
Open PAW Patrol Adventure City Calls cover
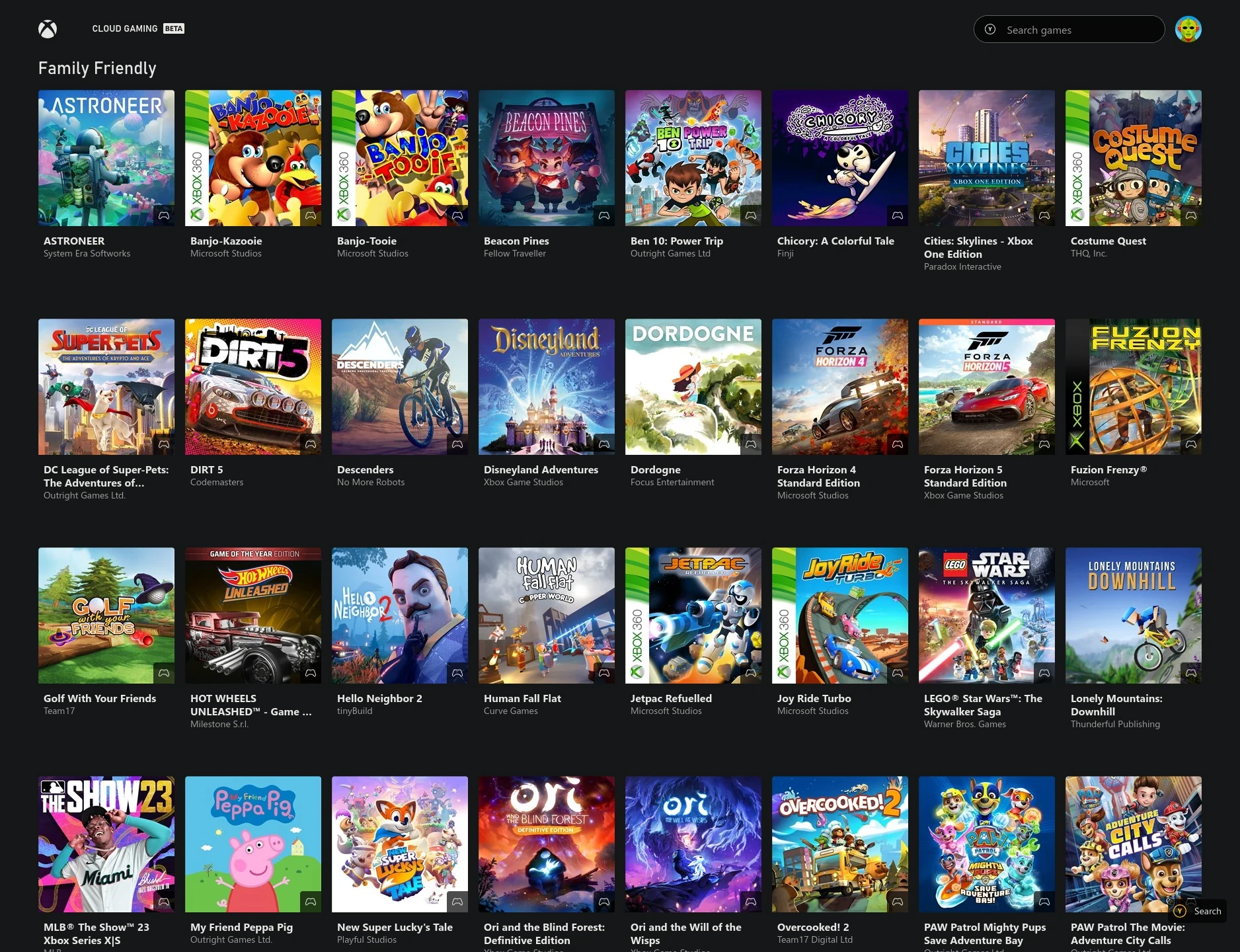coord(1134,844)
